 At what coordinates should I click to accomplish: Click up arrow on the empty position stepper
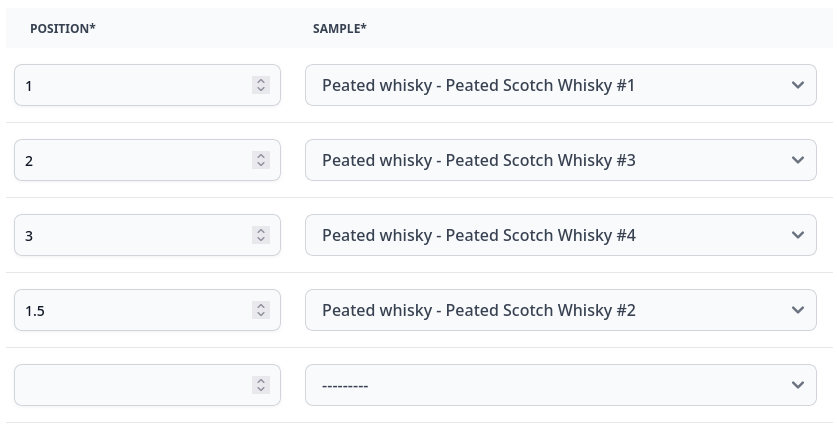[x=261, y=381]
